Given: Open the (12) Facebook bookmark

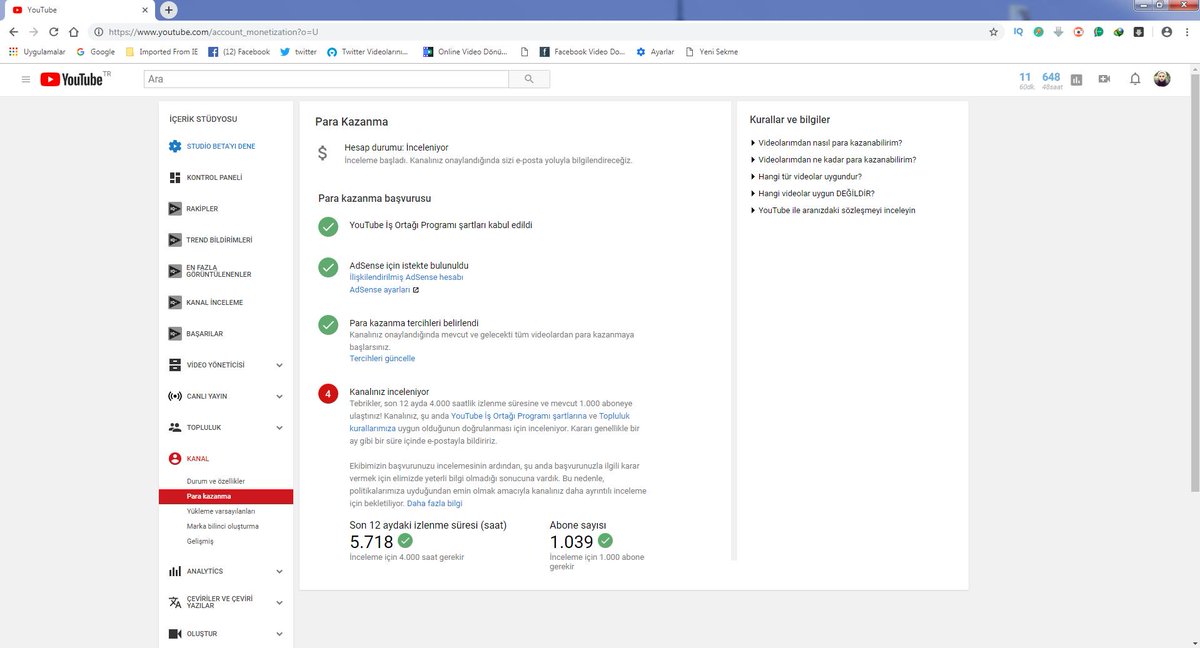Looking at the screenshot, I should (x=239, y=52).
